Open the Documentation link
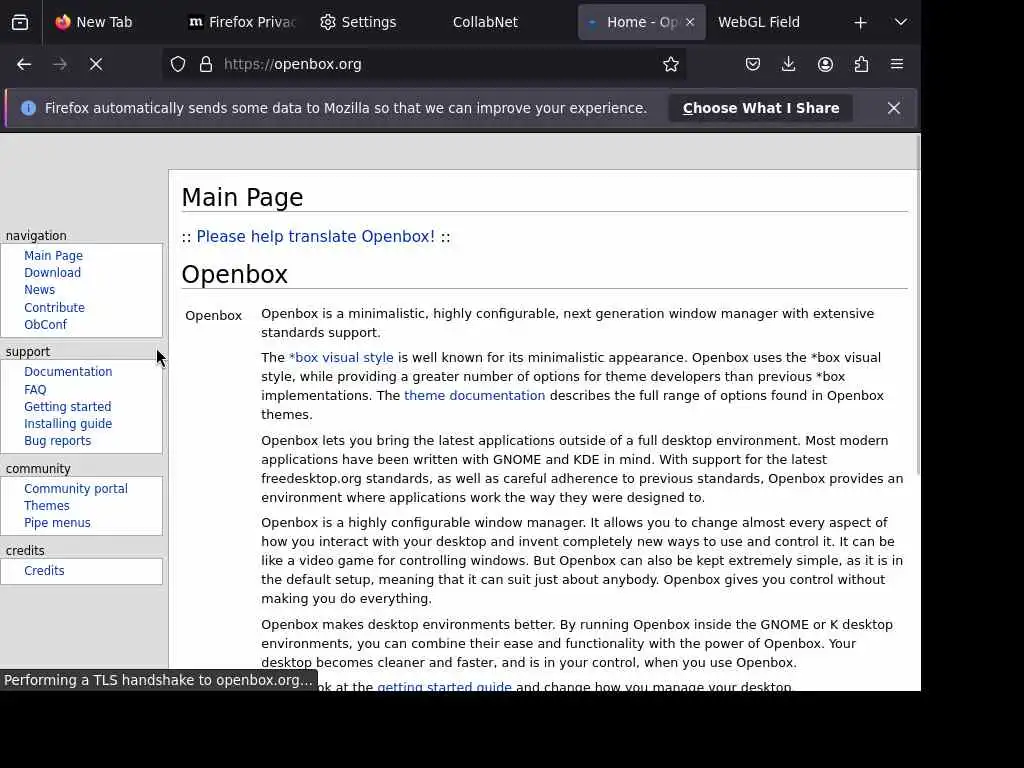 [68, 372]
